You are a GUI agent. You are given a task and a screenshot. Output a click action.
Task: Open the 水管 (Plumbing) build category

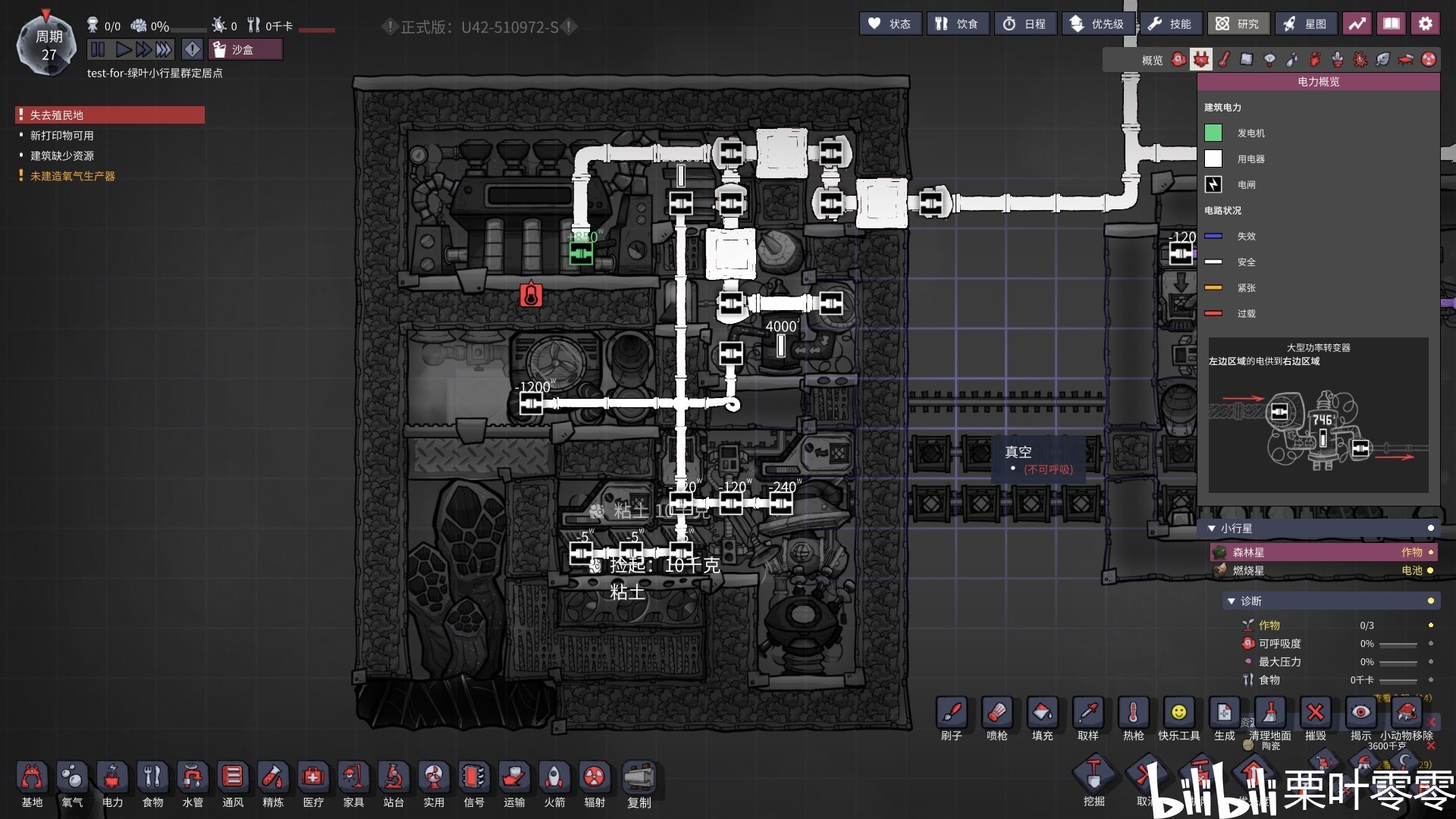(x=193, y=784)
